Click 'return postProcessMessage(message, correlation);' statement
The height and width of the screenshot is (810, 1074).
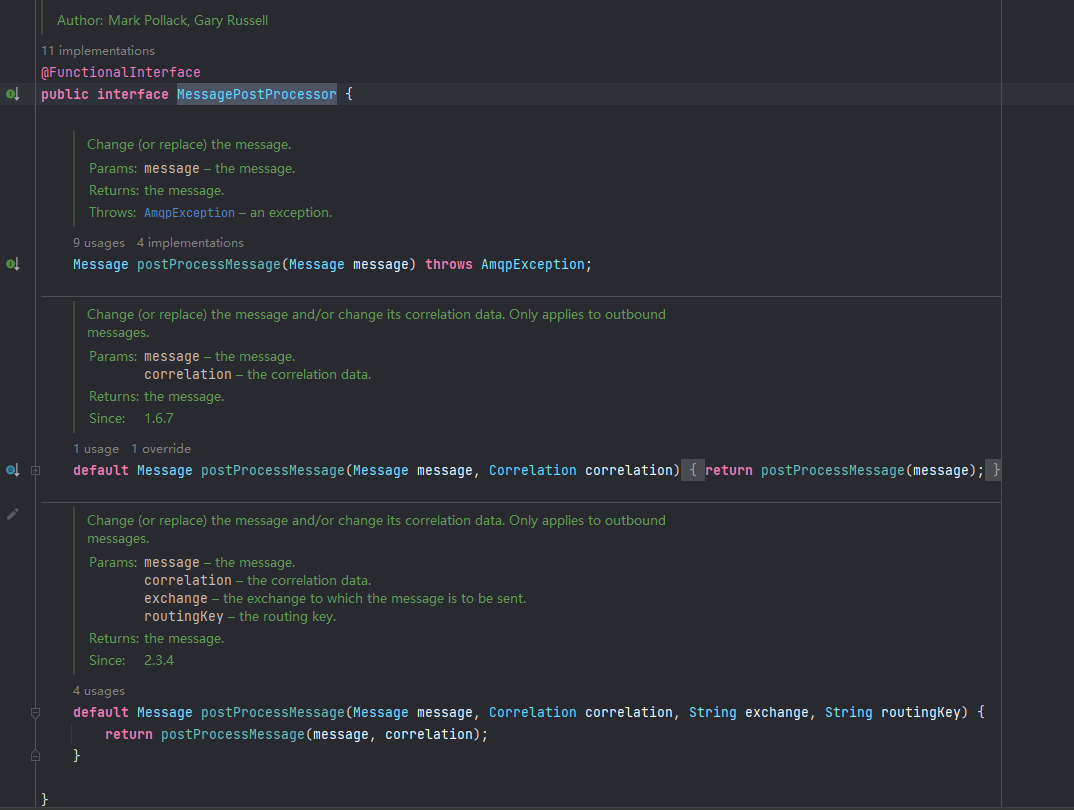pyautogui.click(x=297, y=735)
